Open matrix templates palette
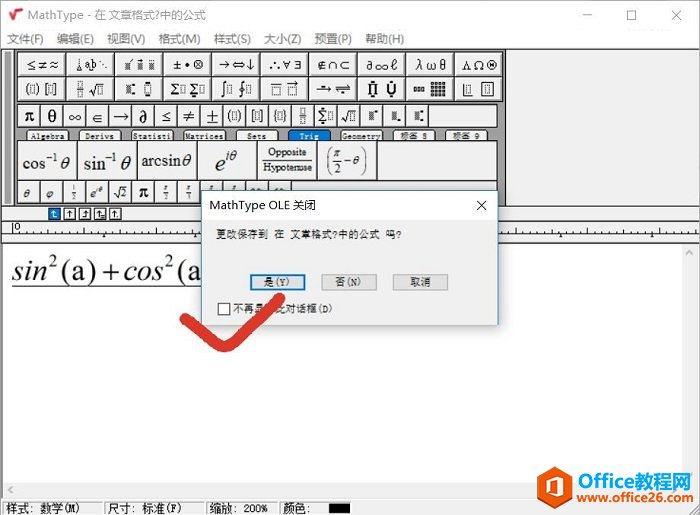This screenshot has width=700, height=515. (431, 89)
